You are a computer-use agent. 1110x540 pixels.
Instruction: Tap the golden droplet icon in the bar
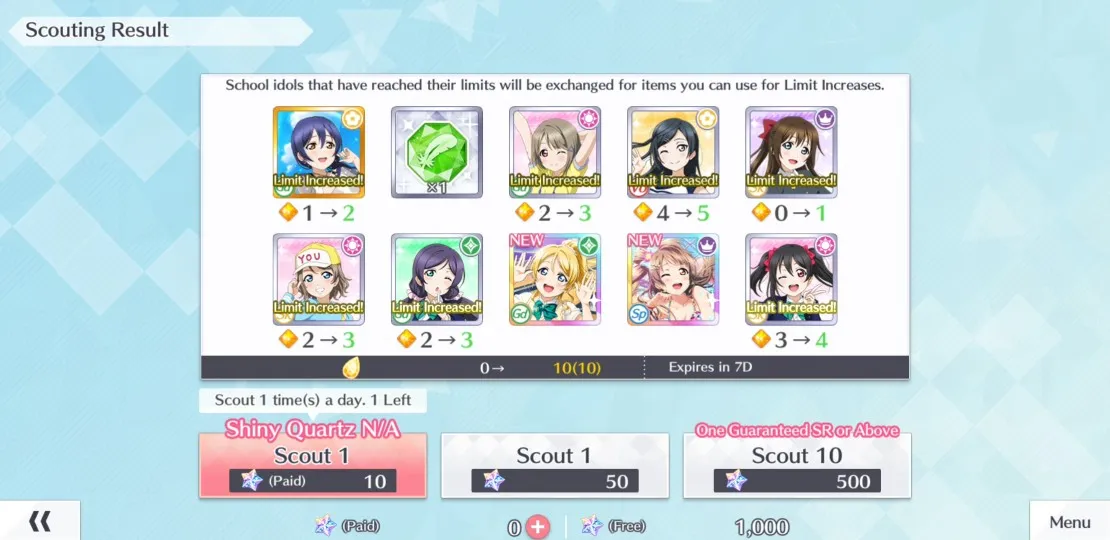click(351, 367)
